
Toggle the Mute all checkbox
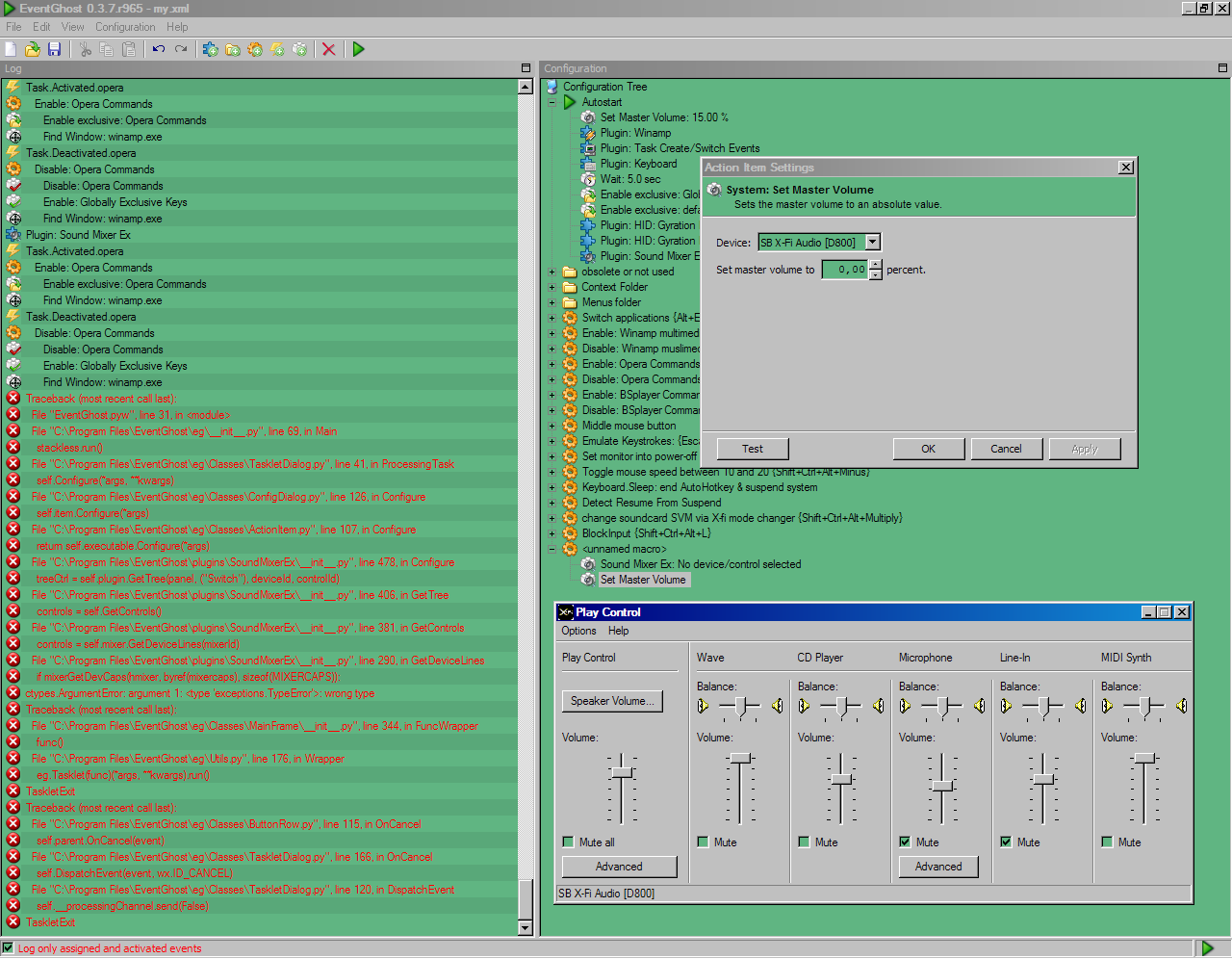[568, 842]
